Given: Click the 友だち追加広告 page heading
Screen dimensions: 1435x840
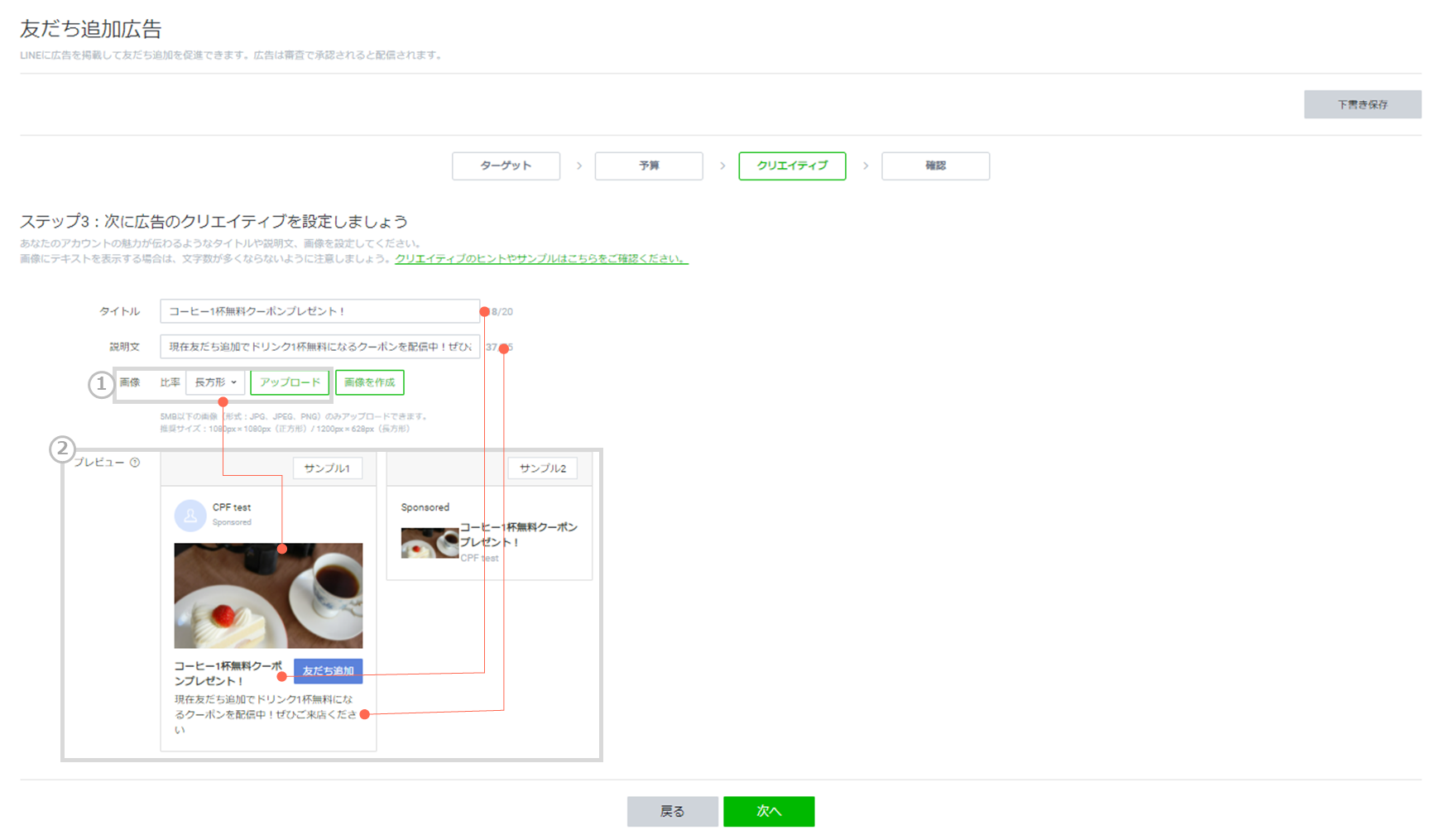Looking at the screenshot, I should pyautogui.click(x=91, y=29).
